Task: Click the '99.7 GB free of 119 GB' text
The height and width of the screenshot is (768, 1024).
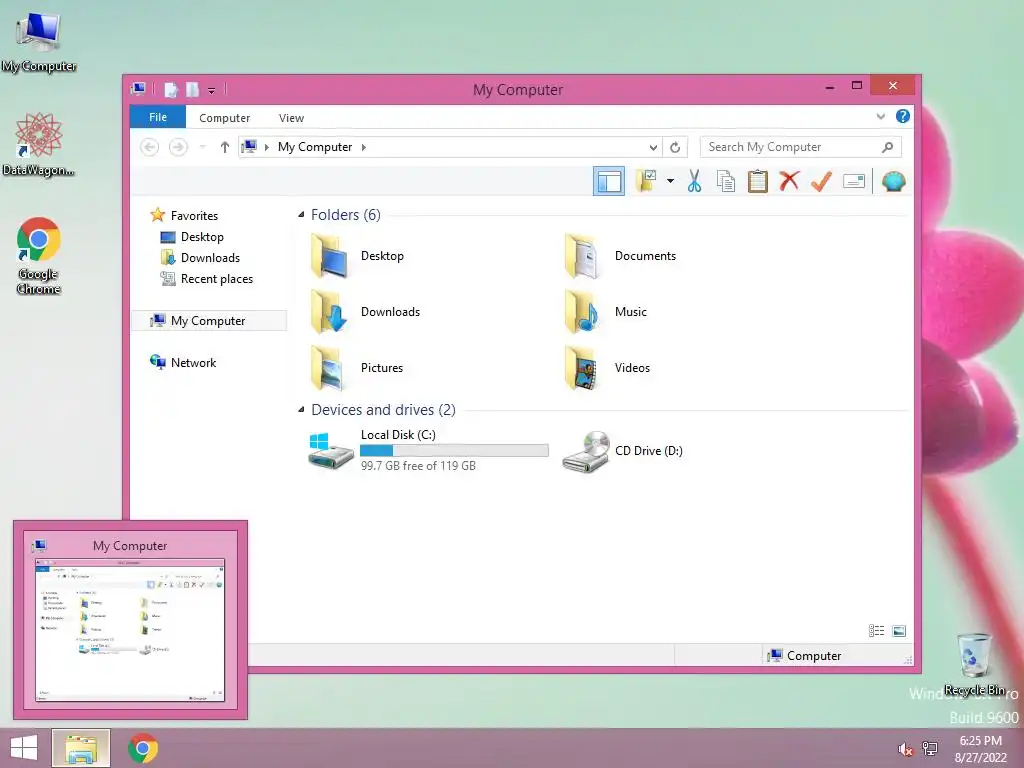Action: (418, 466)
